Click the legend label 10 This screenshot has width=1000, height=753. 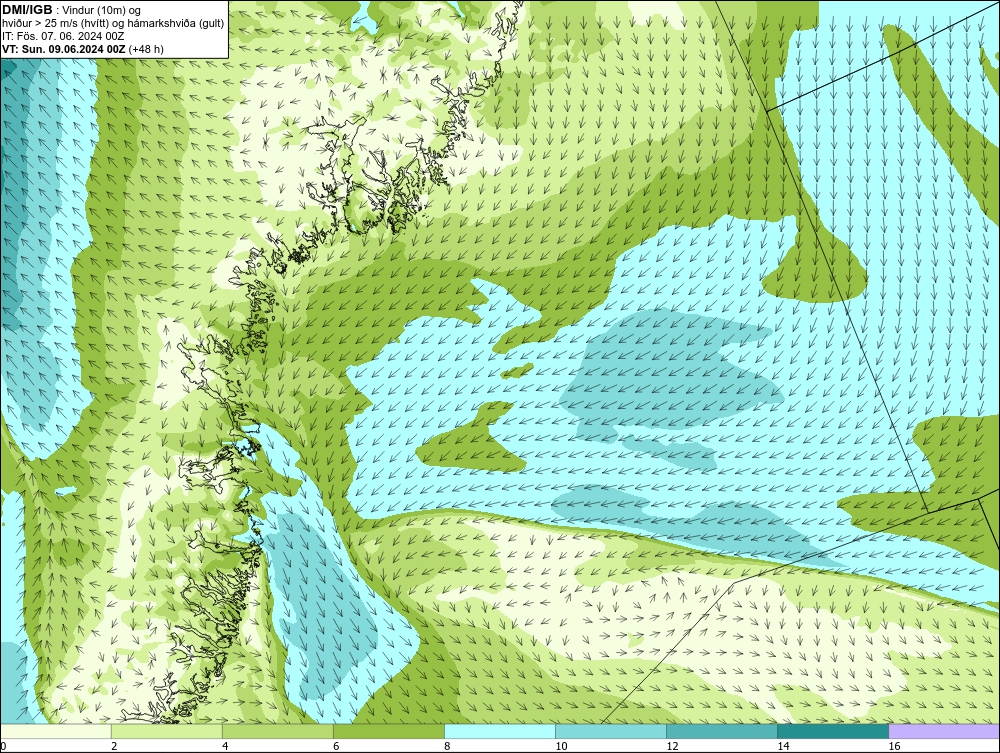tap(561, 746)
